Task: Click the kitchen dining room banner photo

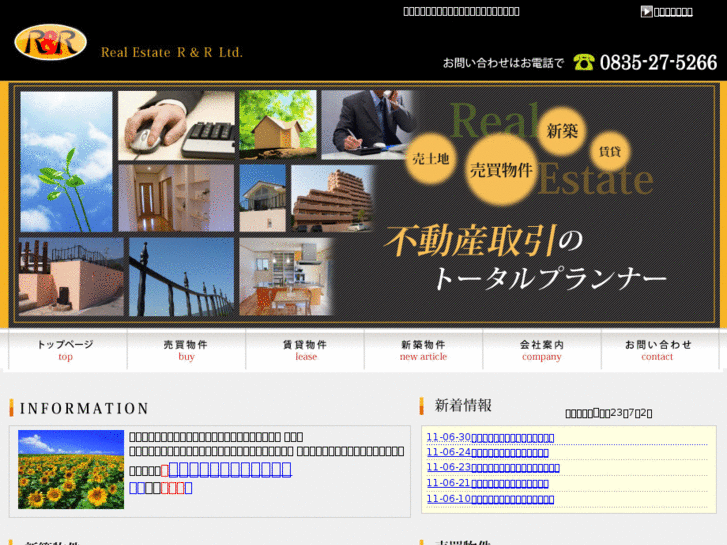Action: [x=286, y=277]
